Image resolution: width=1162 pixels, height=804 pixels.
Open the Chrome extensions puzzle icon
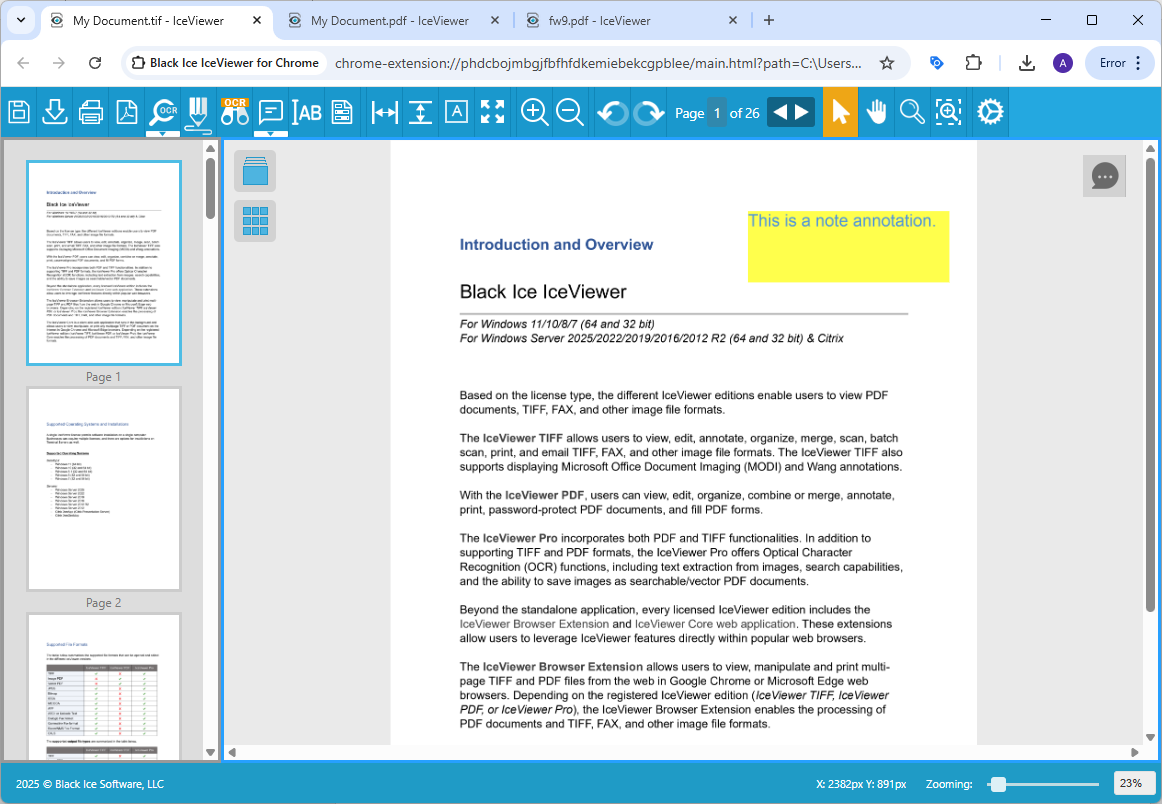tap(973, 63)
